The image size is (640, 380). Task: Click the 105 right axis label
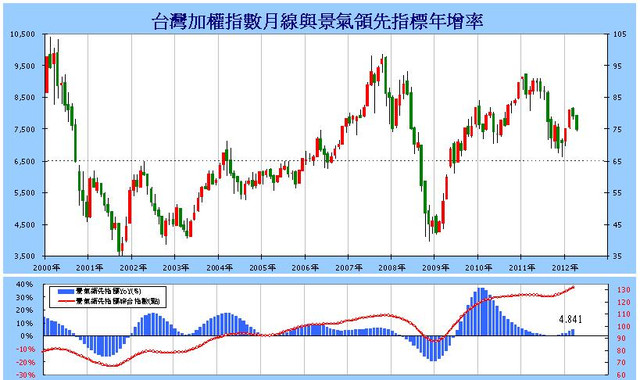click(620, 34)
